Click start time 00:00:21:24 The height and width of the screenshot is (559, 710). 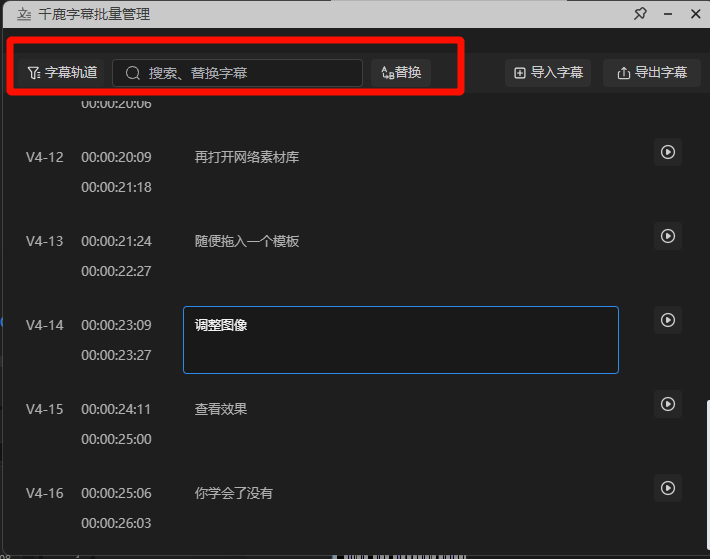pyautogui.click(x=116, y=241)
